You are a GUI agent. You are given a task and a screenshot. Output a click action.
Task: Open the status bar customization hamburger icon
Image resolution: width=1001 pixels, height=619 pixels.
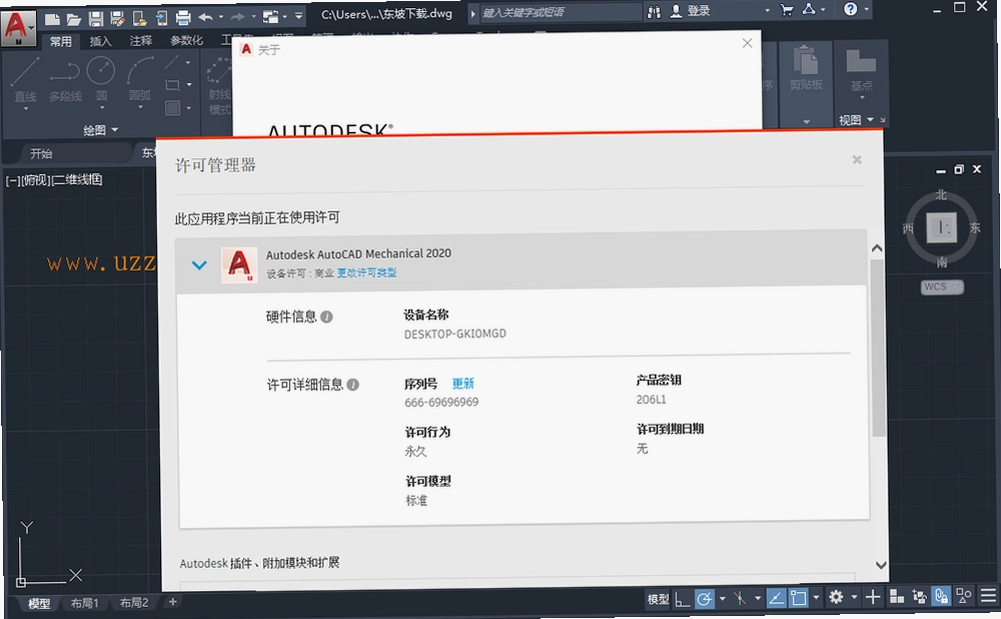coord(989,595)
